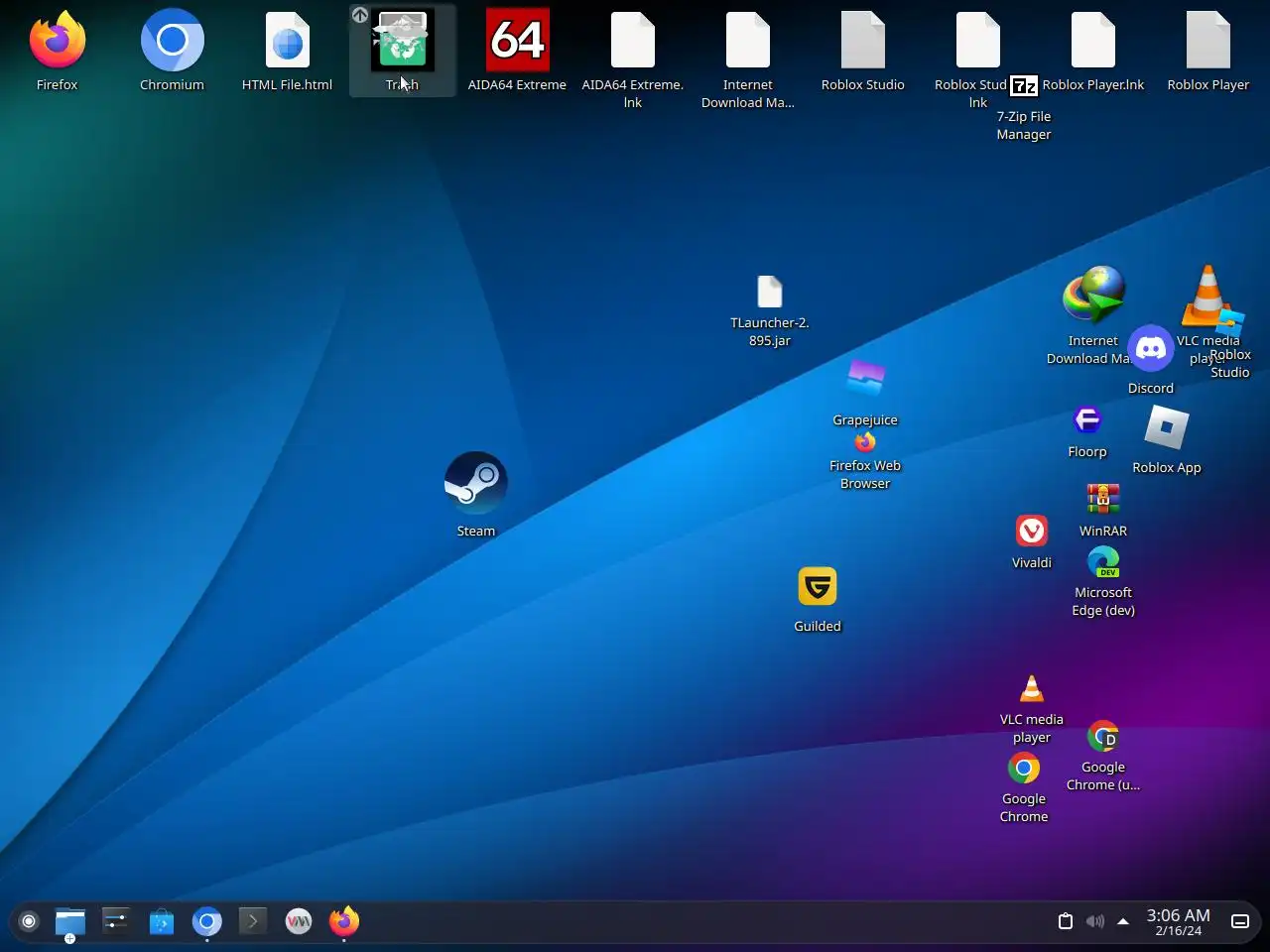Open the volume control in the tray

click(x=1095, y=921)
